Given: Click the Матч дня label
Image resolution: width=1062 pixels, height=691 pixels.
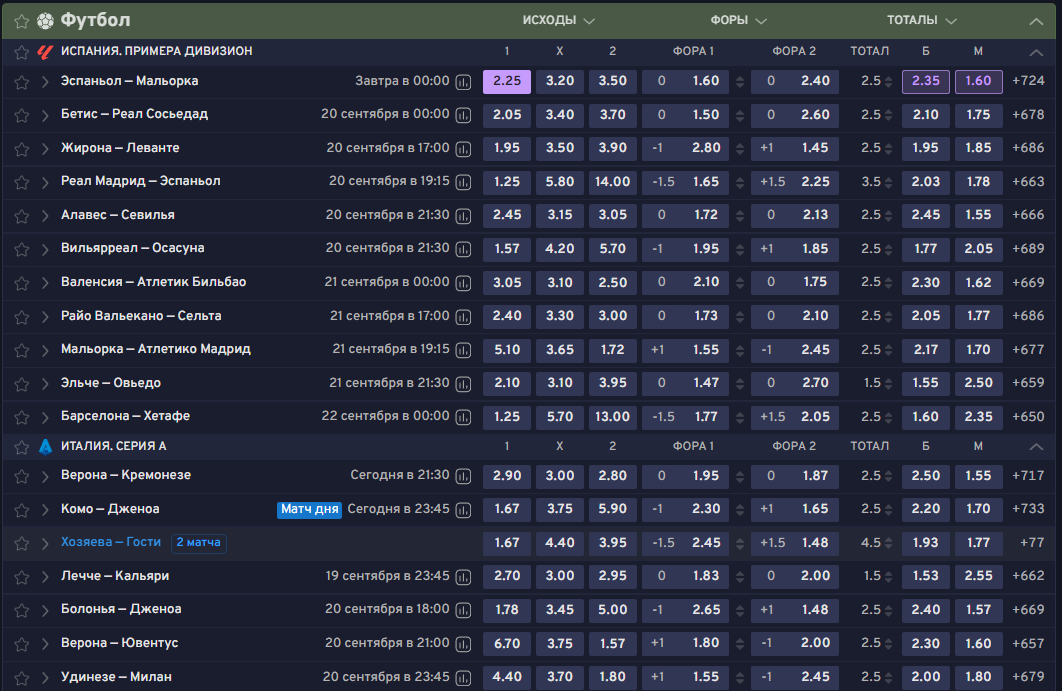Looking at the screenshot, I should 310,509.
